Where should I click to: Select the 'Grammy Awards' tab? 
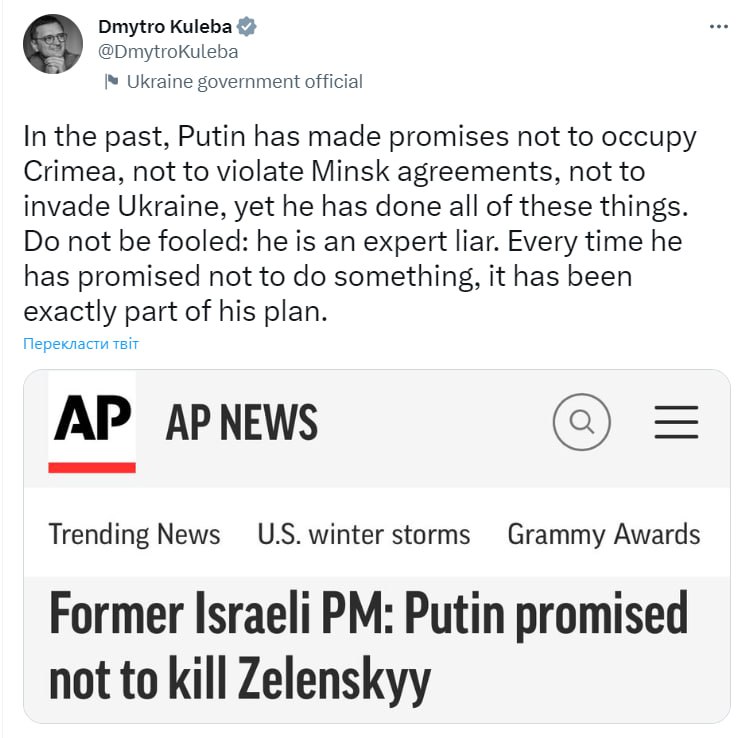tap(604, 534)
